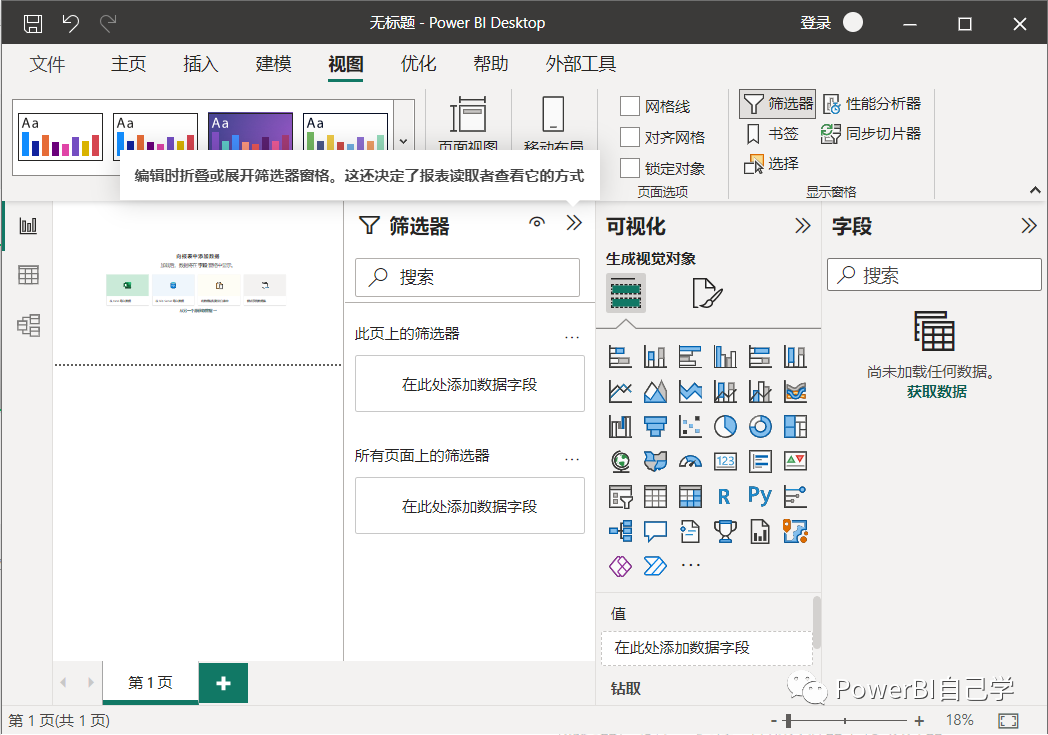Enable the 网格线 checkbox

[x=630, y=106]
